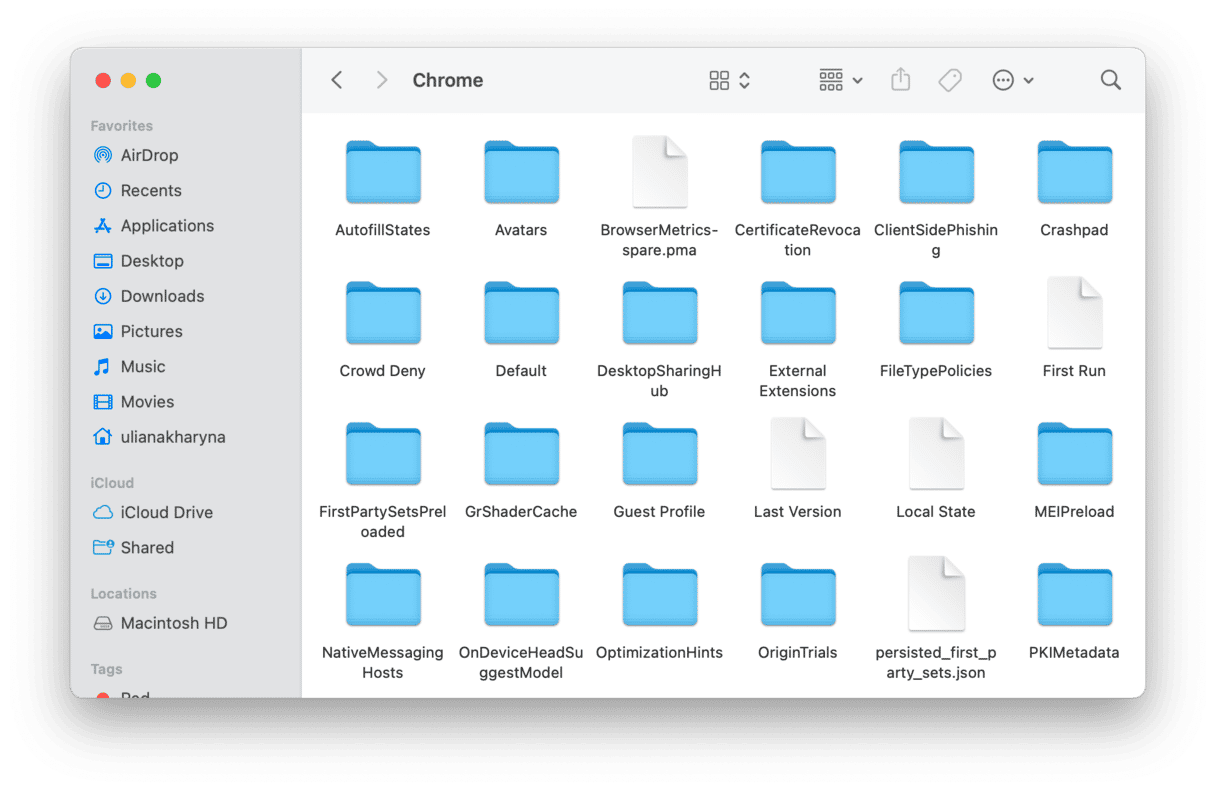The height and width of the screenshot is (791, 1216).
Task: Click the Crashpad folder icon
Action: pos(1074,173)
